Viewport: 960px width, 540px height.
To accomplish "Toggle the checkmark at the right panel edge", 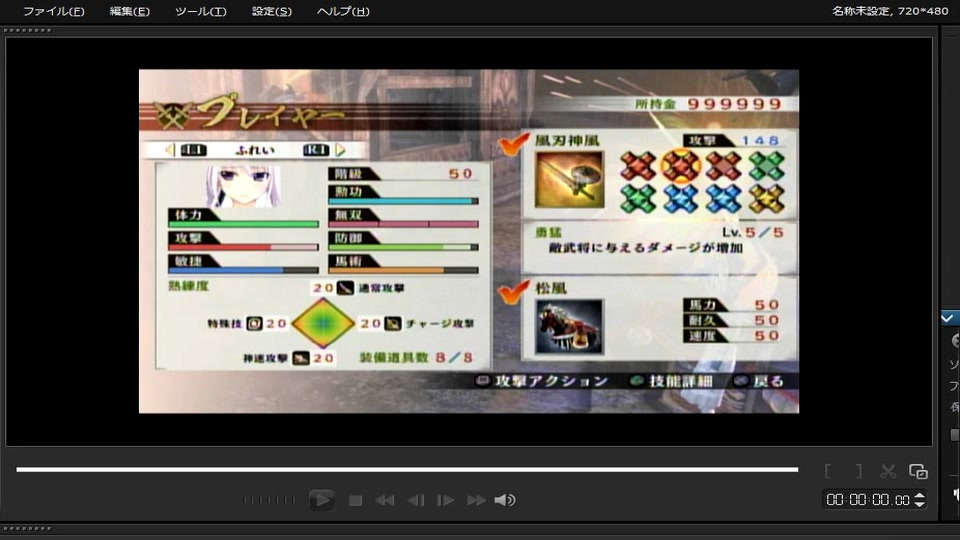I will (947, 318).
